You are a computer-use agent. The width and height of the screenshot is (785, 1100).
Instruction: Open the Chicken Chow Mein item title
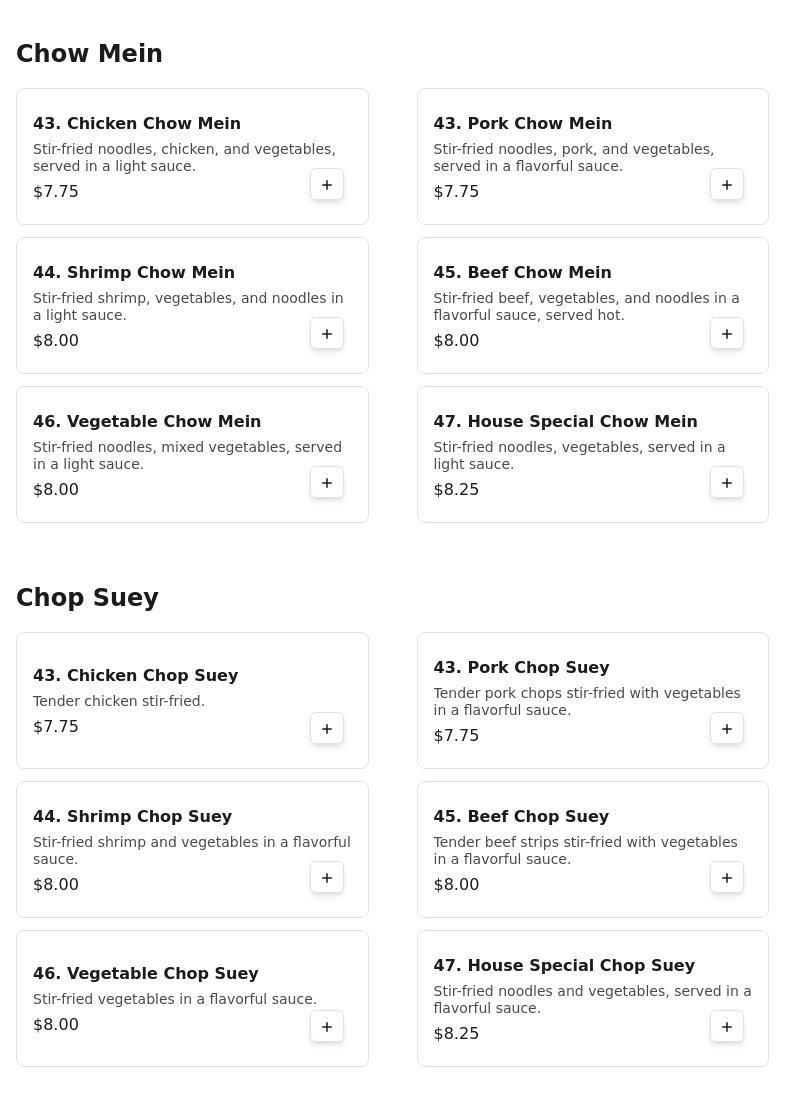[x=137, y=124]
